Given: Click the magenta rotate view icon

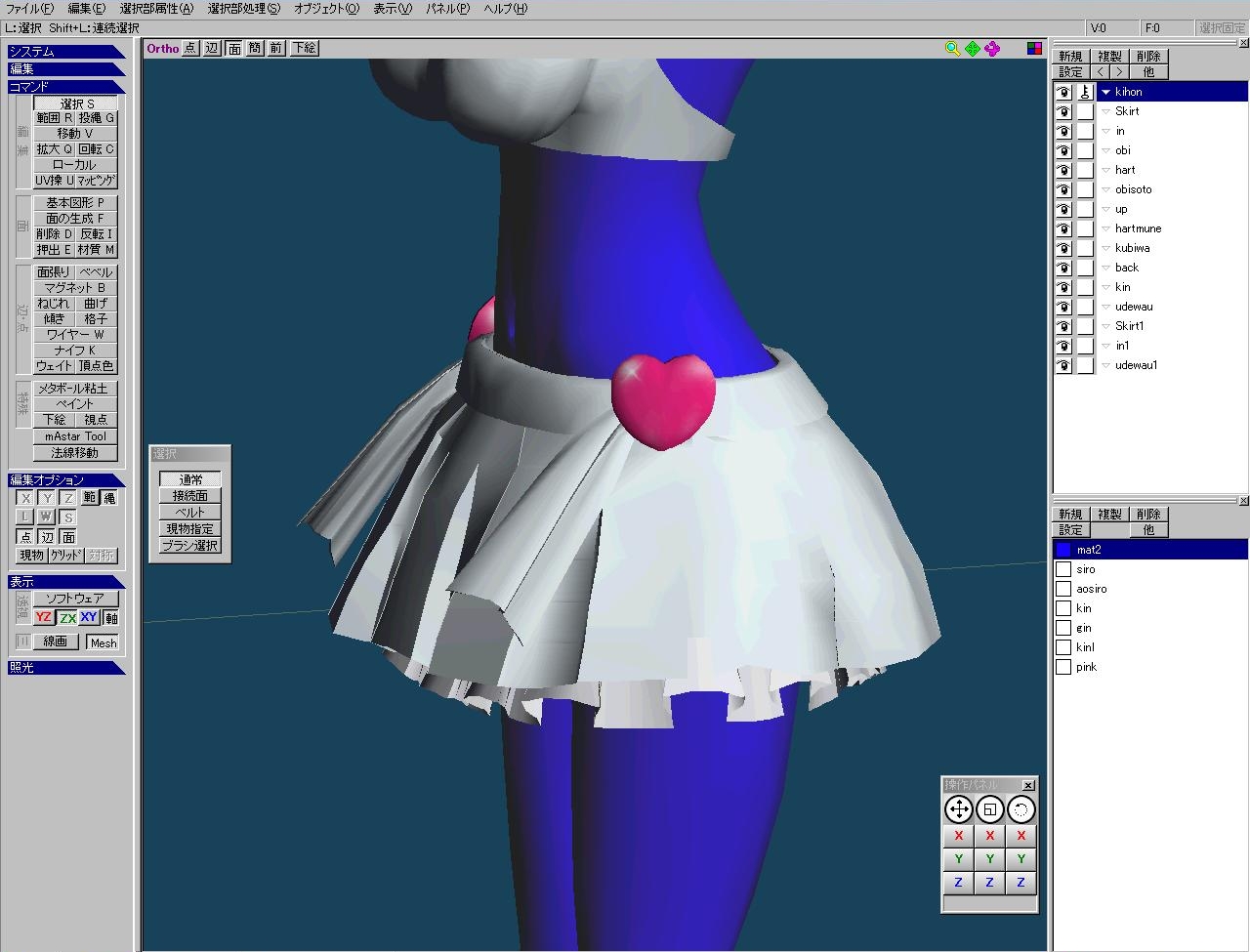Looking at the screenshot, I should (992, 48).
